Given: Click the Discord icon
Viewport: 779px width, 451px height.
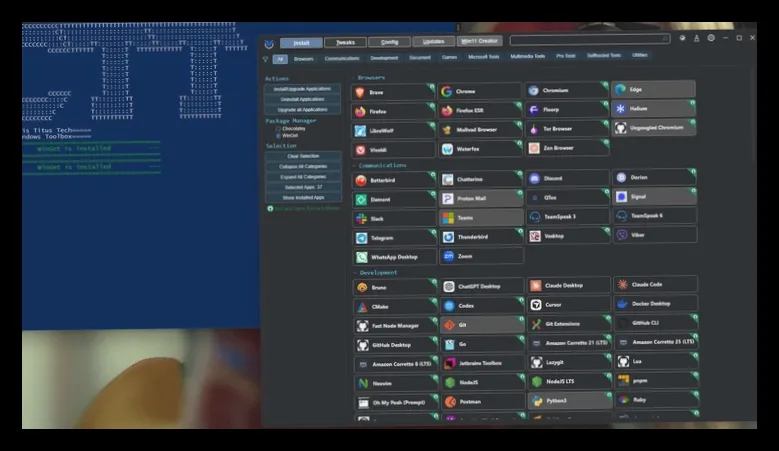Looking at the screenshot, I should 535,178.
